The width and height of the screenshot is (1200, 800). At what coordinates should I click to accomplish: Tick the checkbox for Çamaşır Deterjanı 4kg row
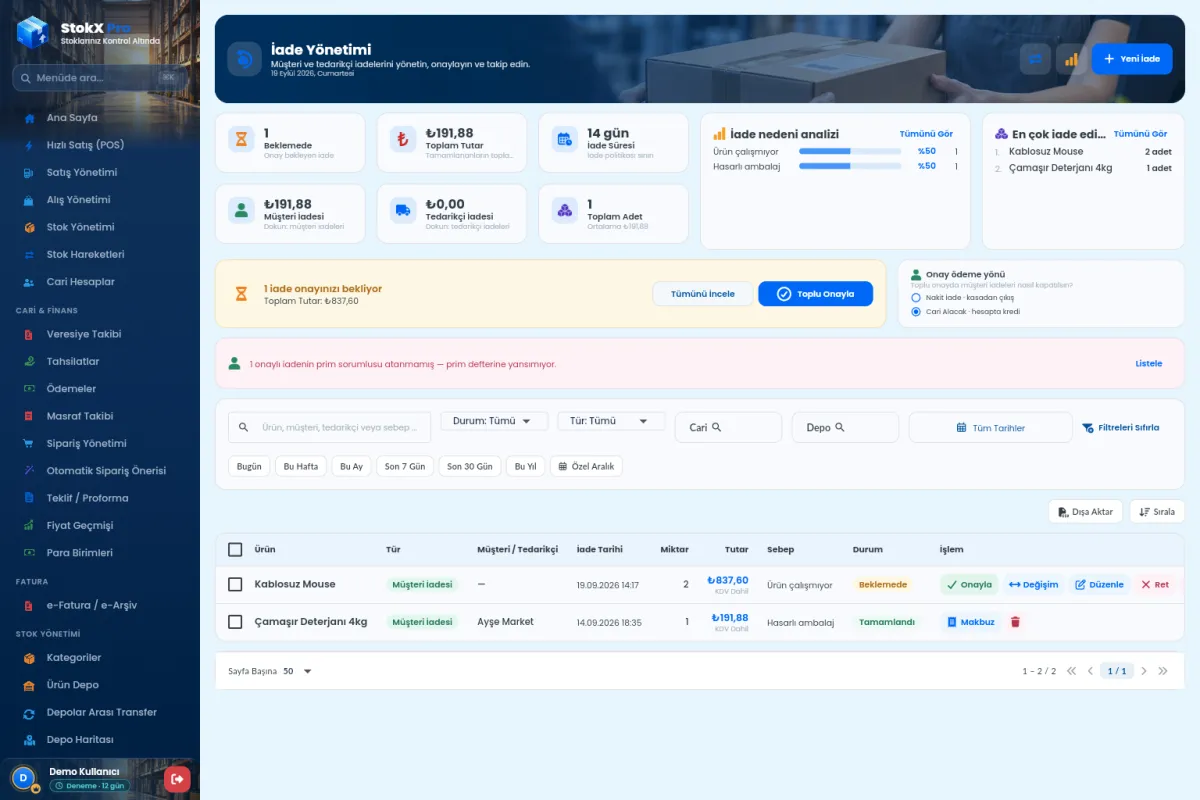coord(235,622)
